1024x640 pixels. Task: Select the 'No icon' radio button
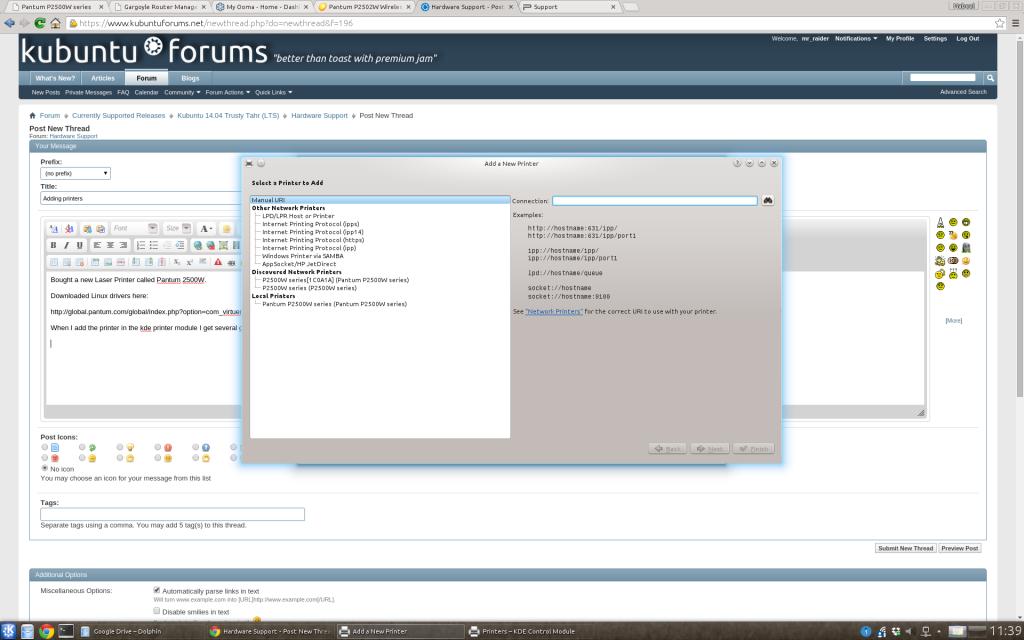coord(44,468)
